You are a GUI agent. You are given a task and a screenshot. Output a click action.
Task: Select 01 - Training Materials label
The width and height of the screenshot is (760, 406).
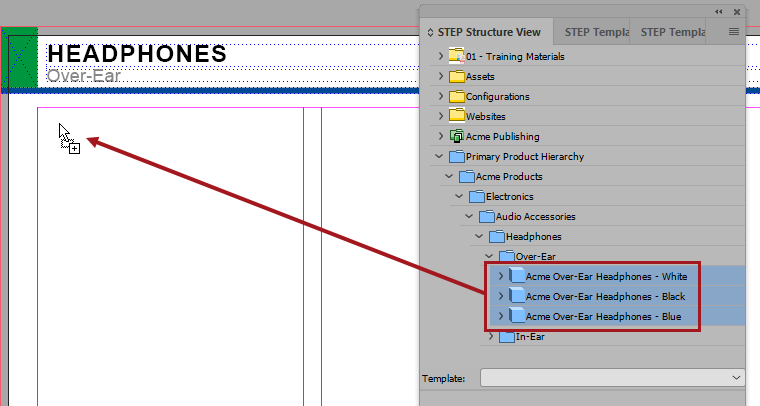click(x=515, y=56)
